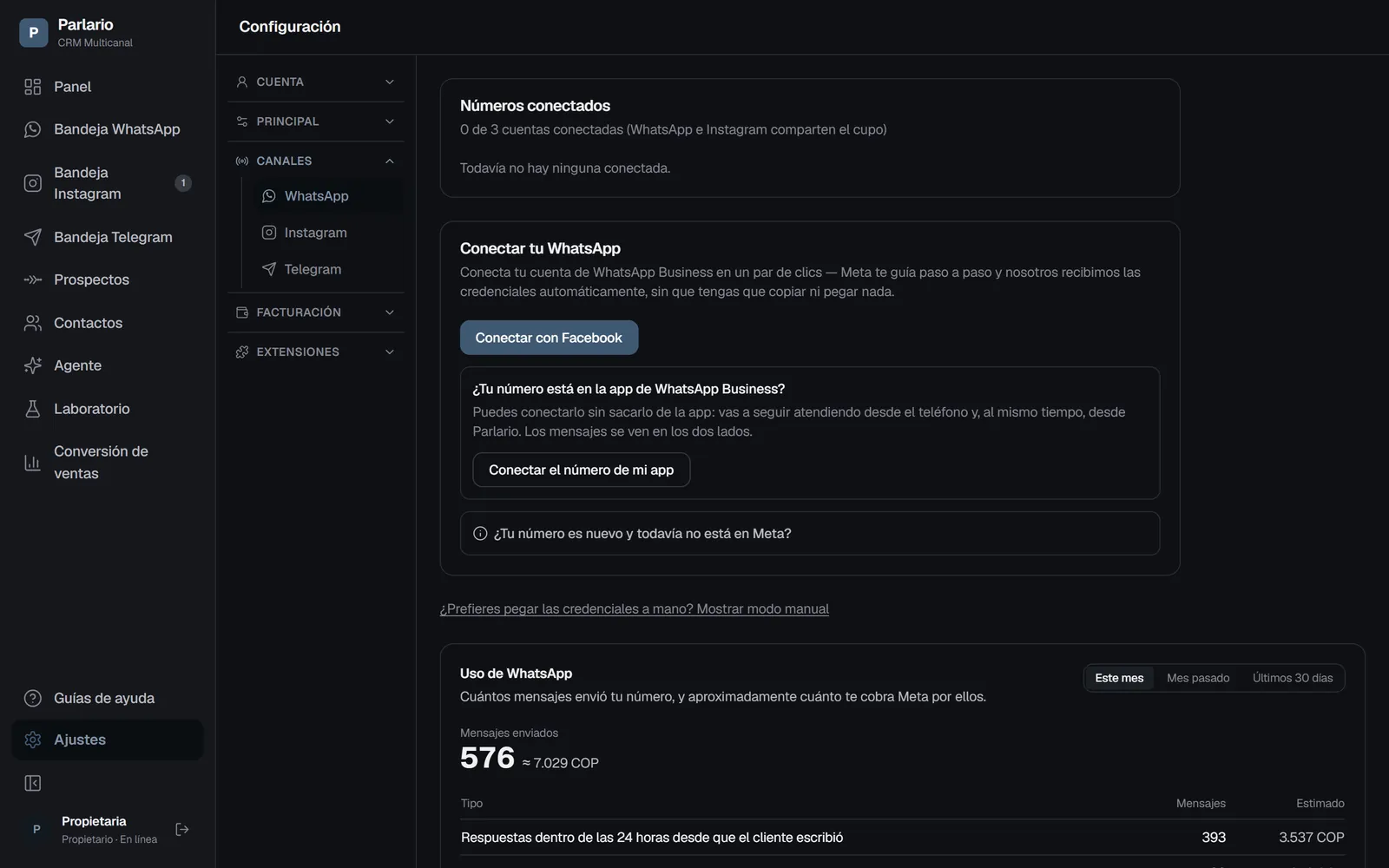Click the WhatsApp channel icon in settings
The width and height of the screenshot is (1389, 868).
pyautogui.click(x=269, y=196)
